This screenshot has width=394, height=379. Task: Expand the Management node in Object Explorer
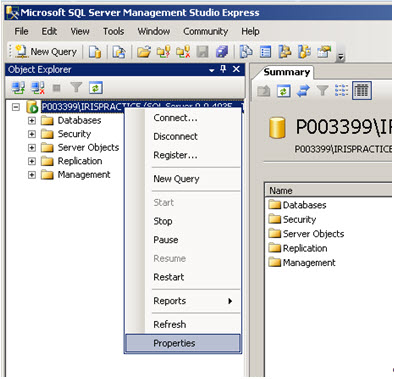tap(32, 175)
